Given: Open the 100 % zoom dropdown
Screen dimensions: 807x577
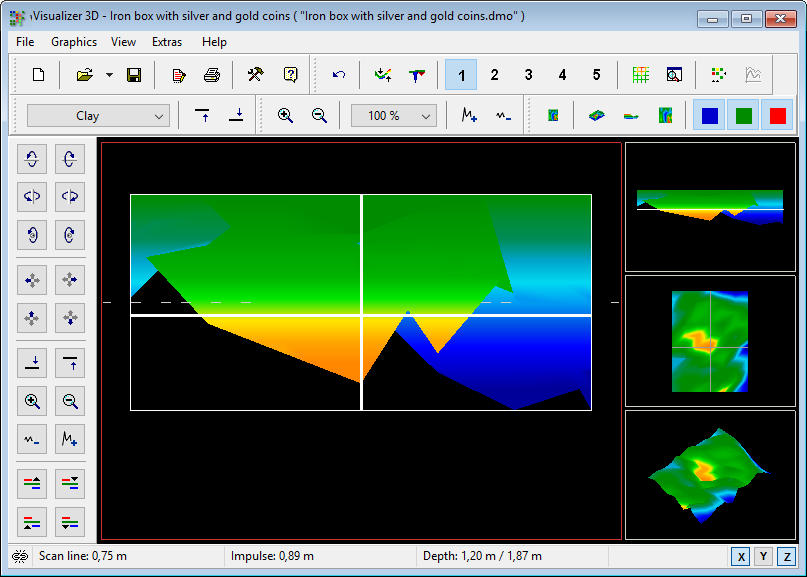Looking at the screenshot, I should (x=394, y=116).
